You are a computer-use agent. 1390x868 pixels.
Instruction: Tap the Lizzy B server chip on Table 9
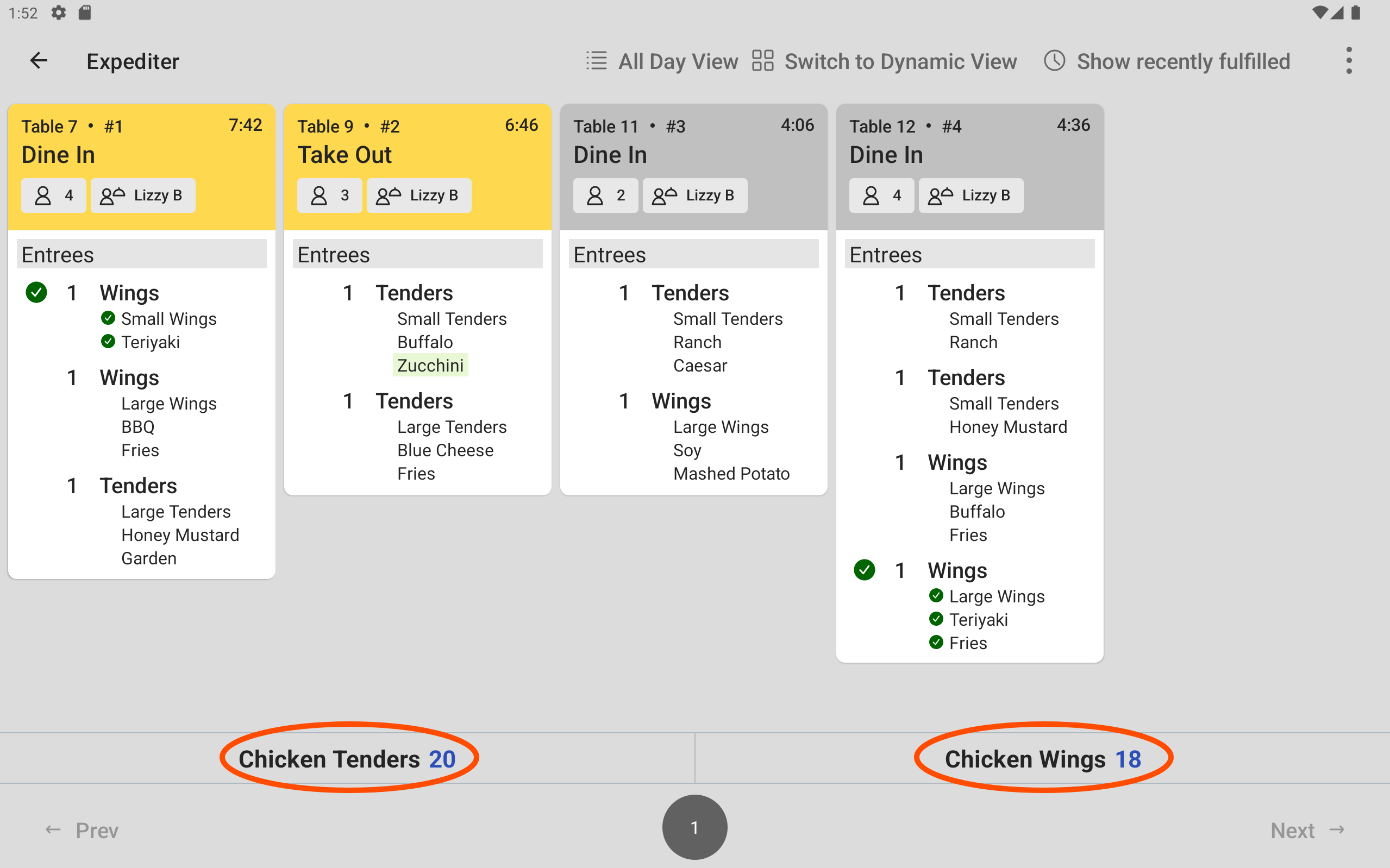tap(418, 195)
